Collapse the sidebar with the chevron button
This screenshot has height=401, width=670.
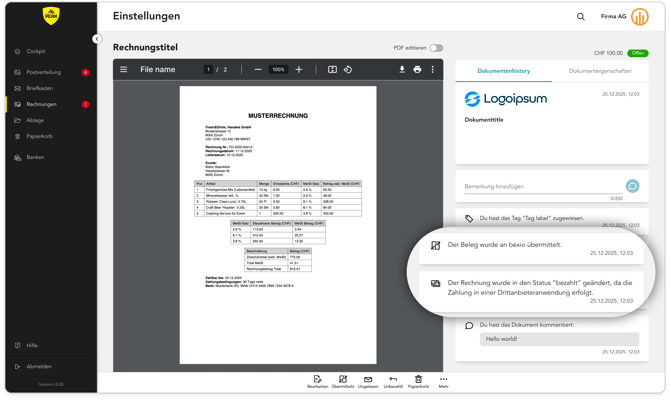[x=97, y=39]
